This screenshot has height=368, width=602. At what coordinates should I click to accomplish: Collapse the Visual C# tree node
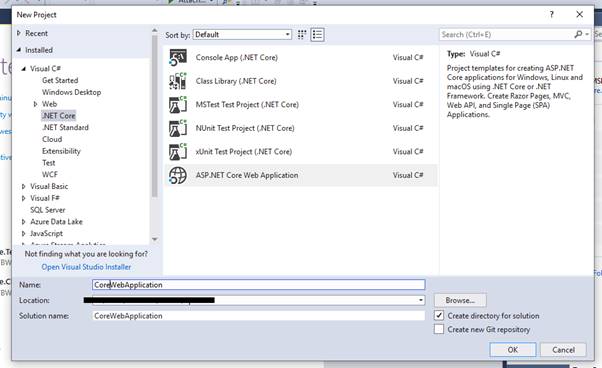coord(23,69)
